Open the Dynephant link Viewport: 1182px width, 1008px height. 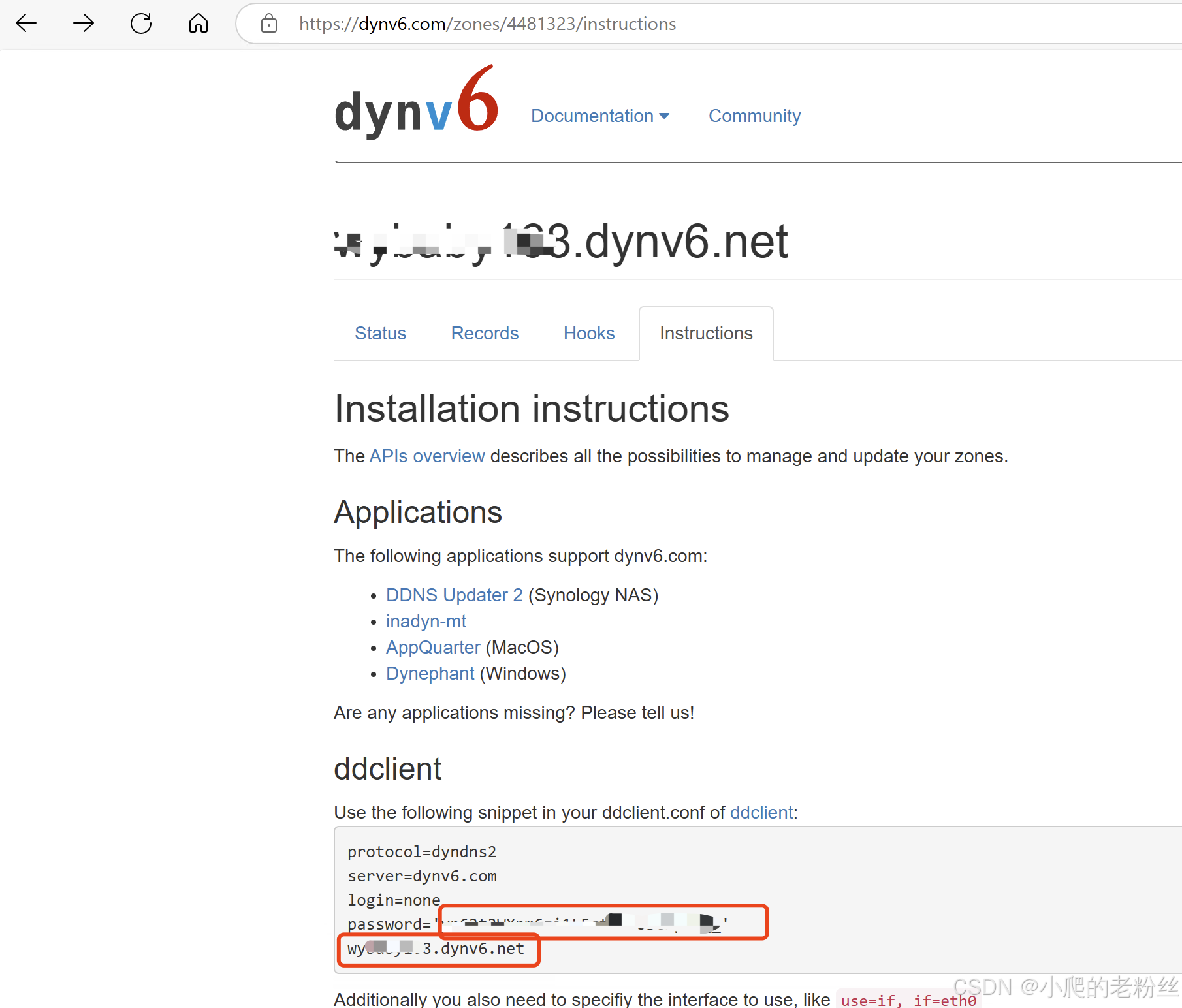tap(430, 673)
